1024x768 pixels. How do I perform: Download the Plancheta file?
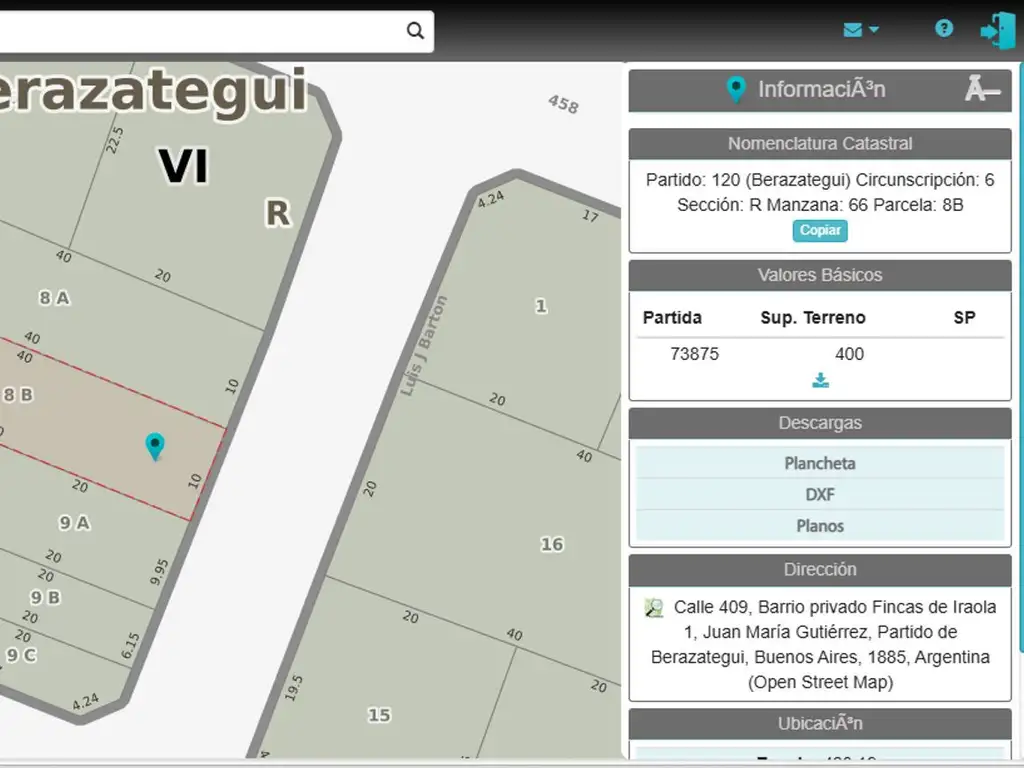pos(820,463)
